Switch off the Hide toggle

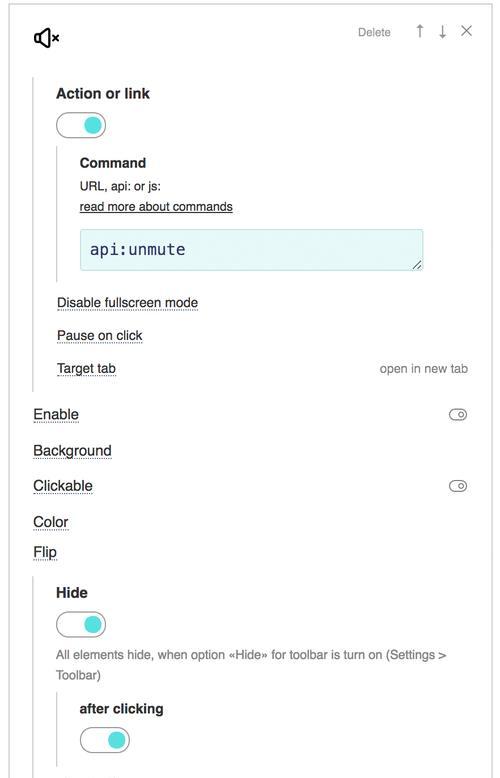tap(81, 624)
